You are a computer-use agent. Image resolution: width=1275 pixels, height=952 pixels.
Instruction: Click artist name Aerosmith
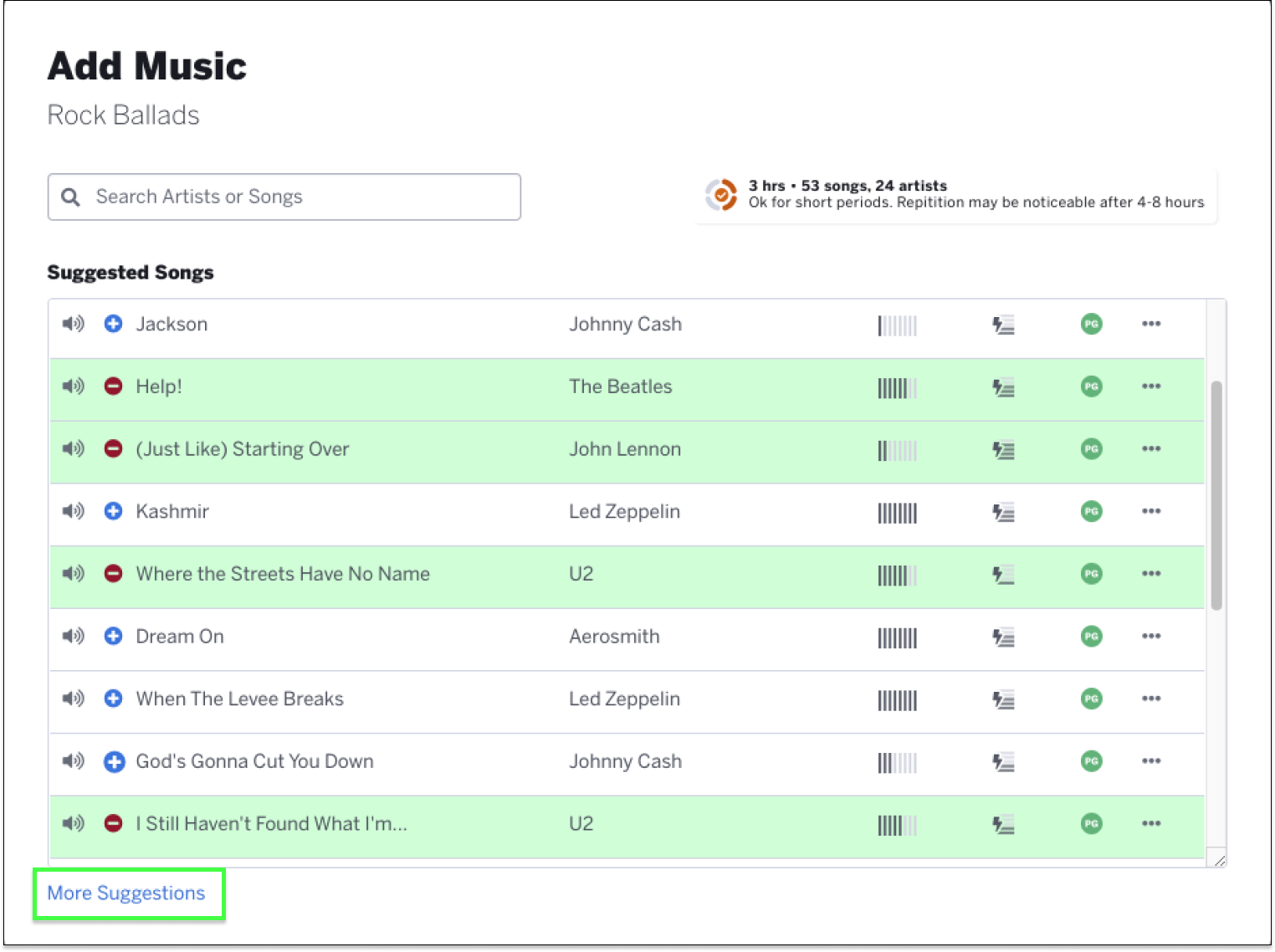click(614, 637)
